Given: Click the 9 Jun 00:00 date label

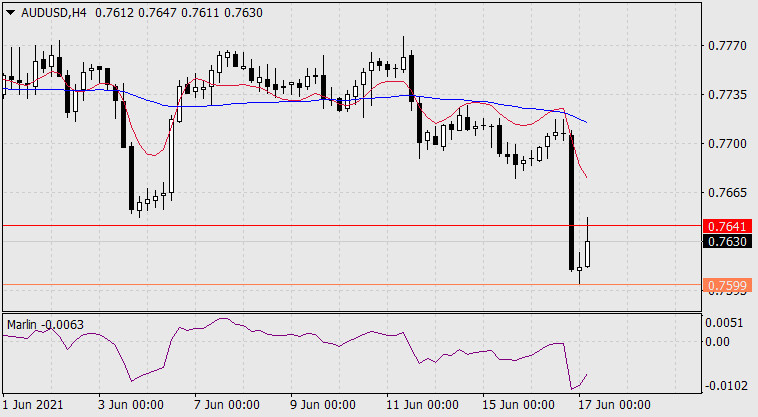Looking at the screenshot, I should (x=323, y=404).
